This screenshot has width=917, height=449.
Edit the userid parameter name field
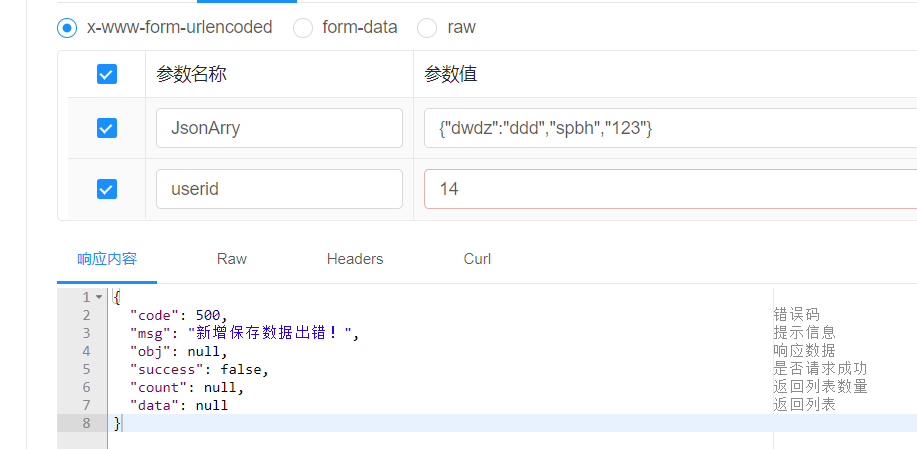tap(279, 189)
